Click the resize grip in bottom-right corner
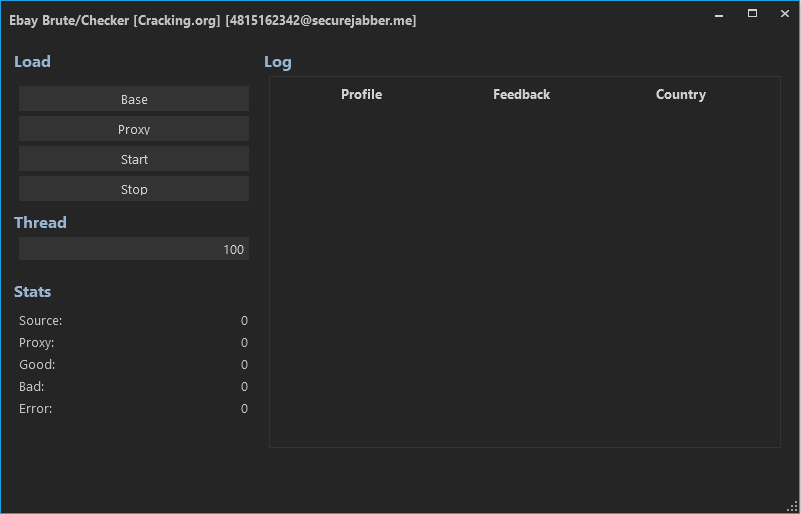The width and height of the screenshot is (801, 514). pyautogui.click(x=792, y=506)
